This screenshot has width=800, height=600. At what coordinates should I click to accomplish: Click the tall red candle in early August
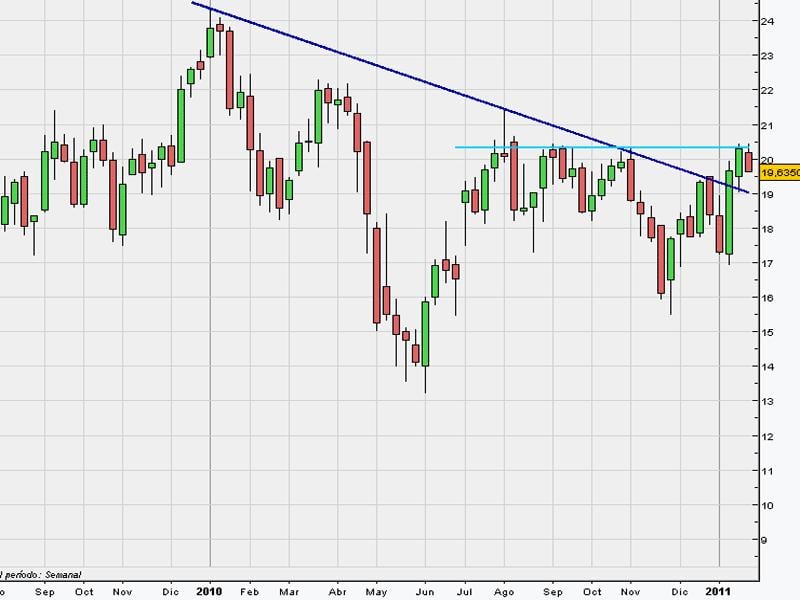(x=514, y=176)
